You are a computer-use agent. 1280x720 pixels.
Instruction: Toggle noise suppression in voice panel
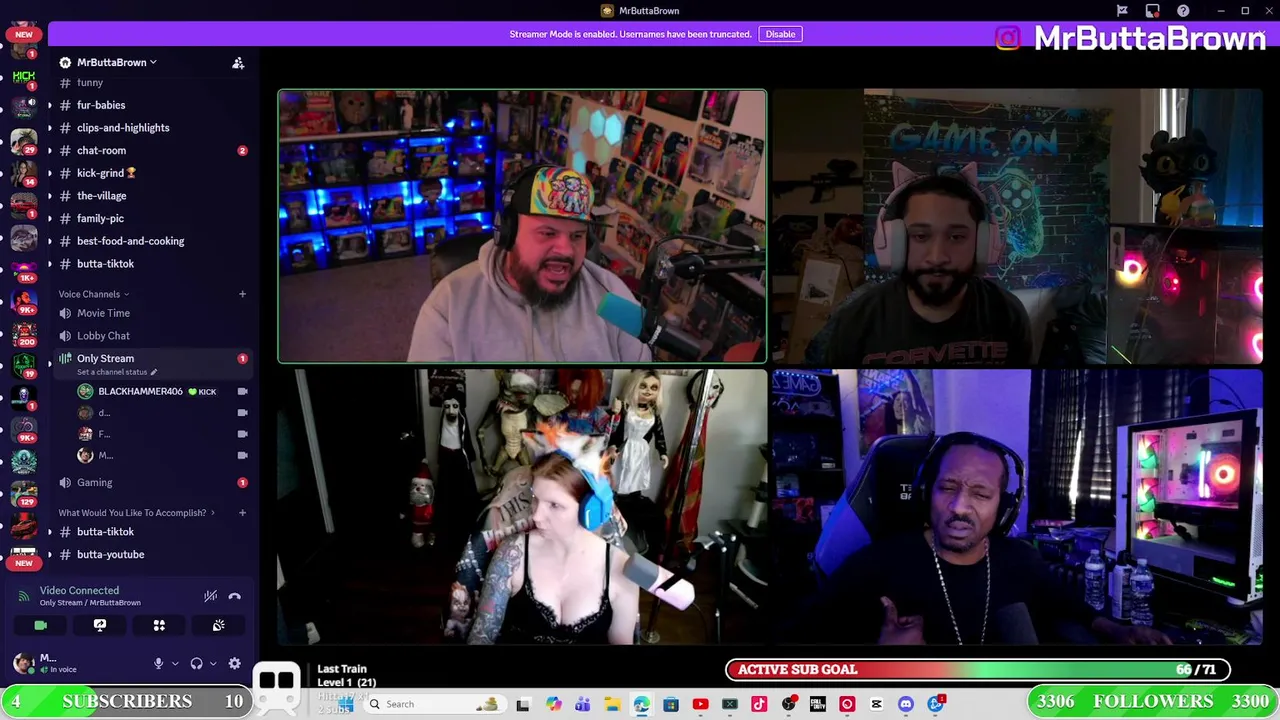point(210,596)
